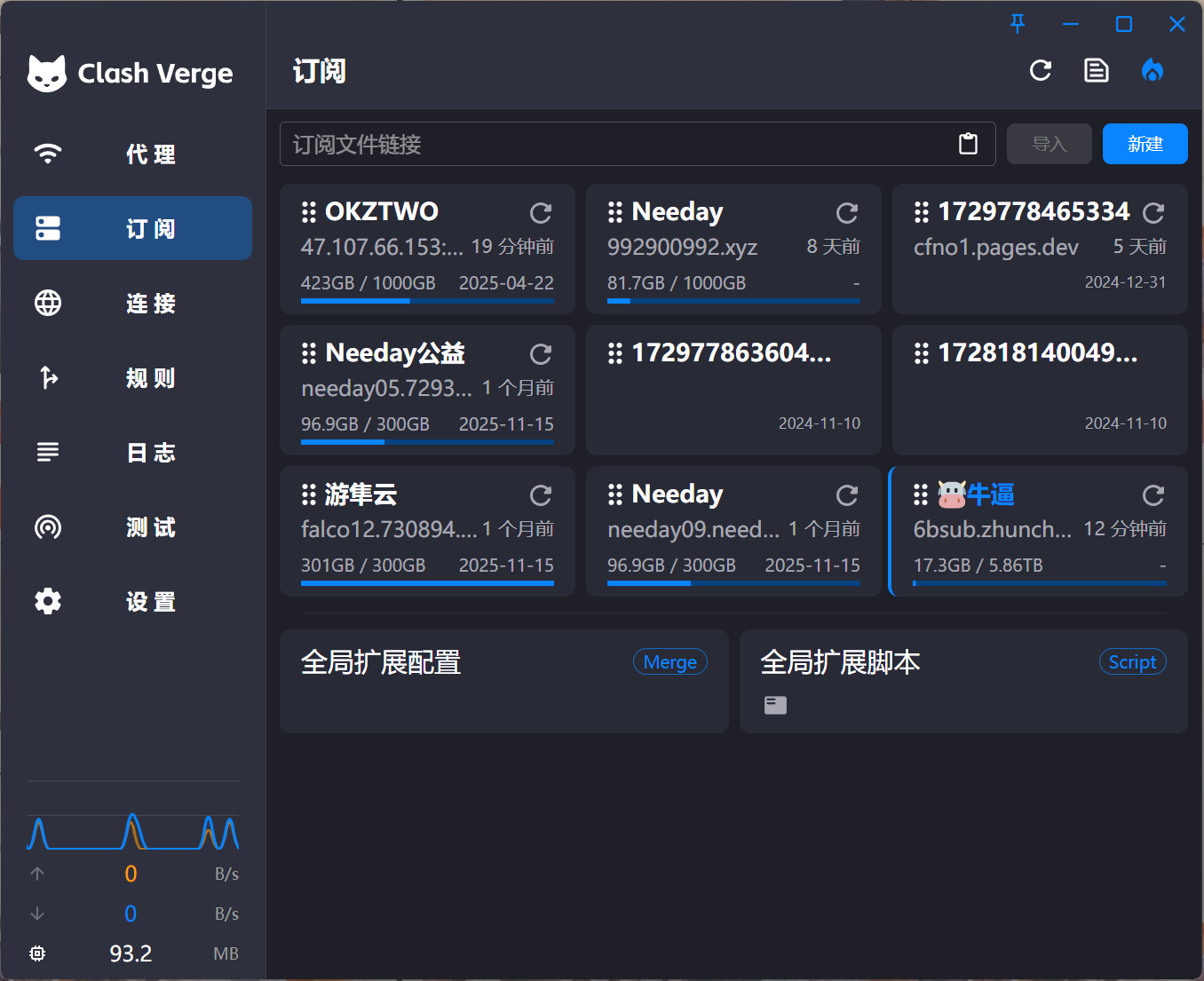Select the 游隼云 subscription card
The height and width of the screenshot is (981, 1204).
pyautogui.click(x=427, y=531)
